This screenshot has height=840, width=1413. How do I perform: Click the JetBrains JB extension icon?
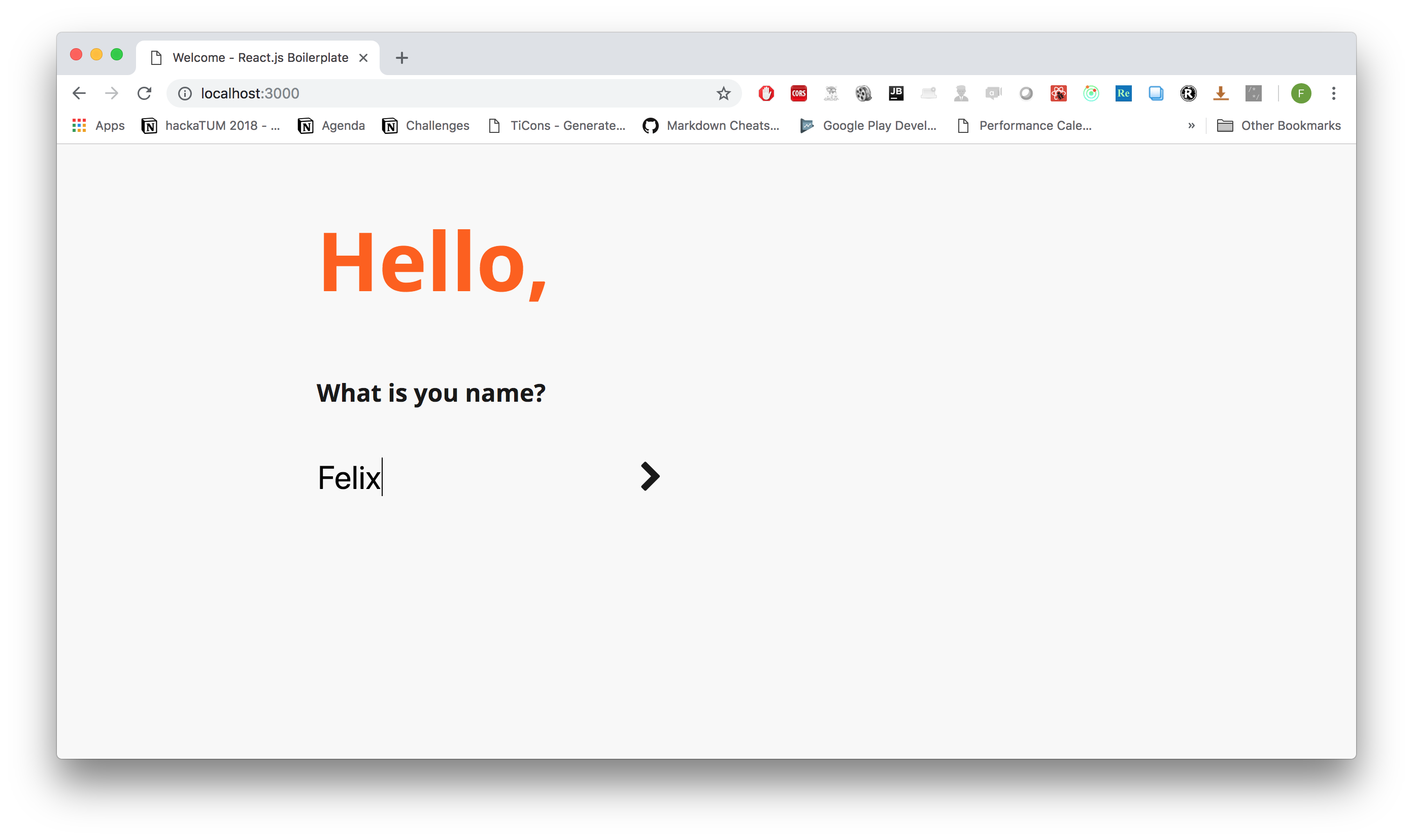click(896, 93)
